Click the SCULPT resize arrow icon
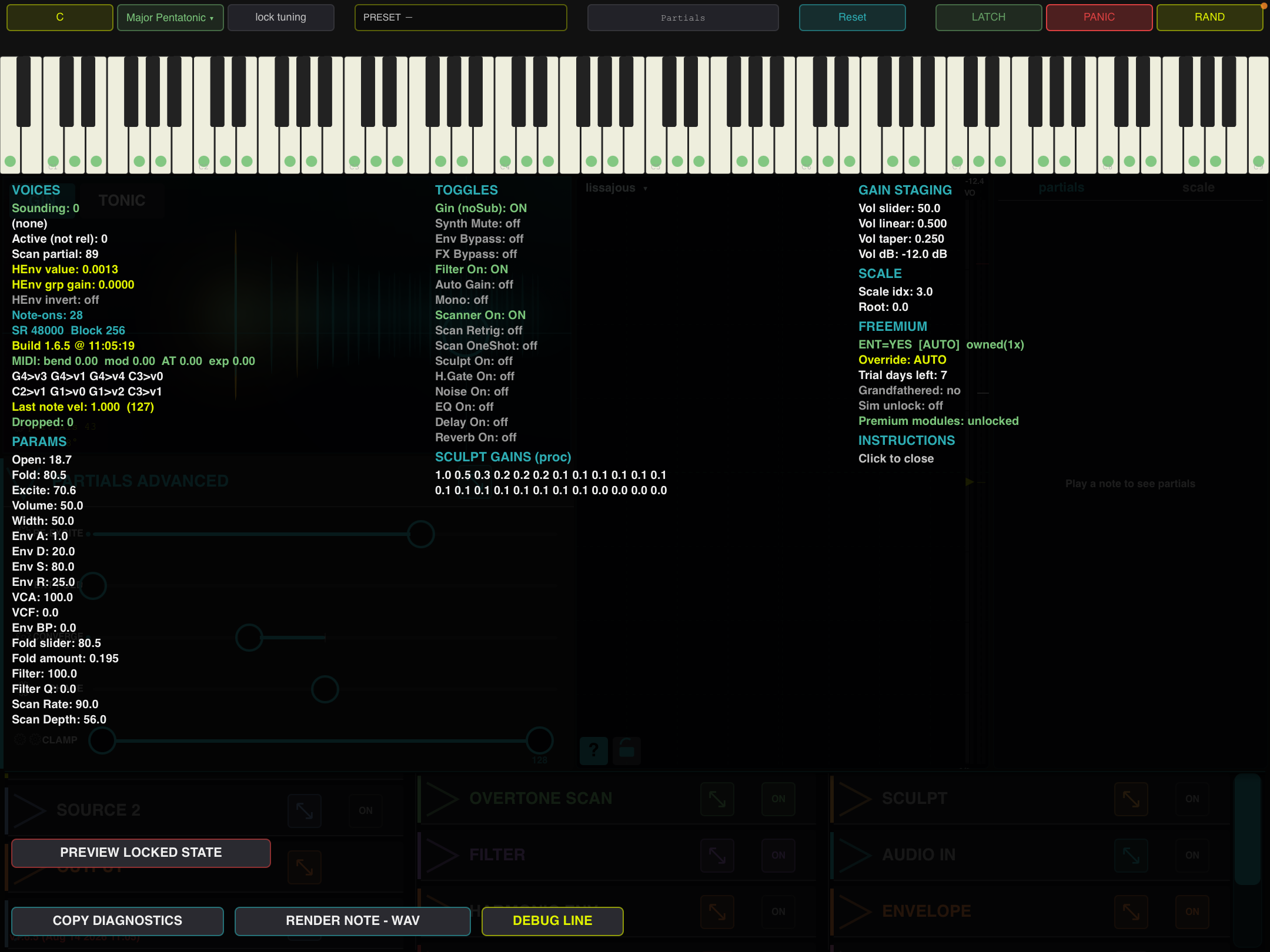Screen dimensions: 1270x952 coord(1131,799)
